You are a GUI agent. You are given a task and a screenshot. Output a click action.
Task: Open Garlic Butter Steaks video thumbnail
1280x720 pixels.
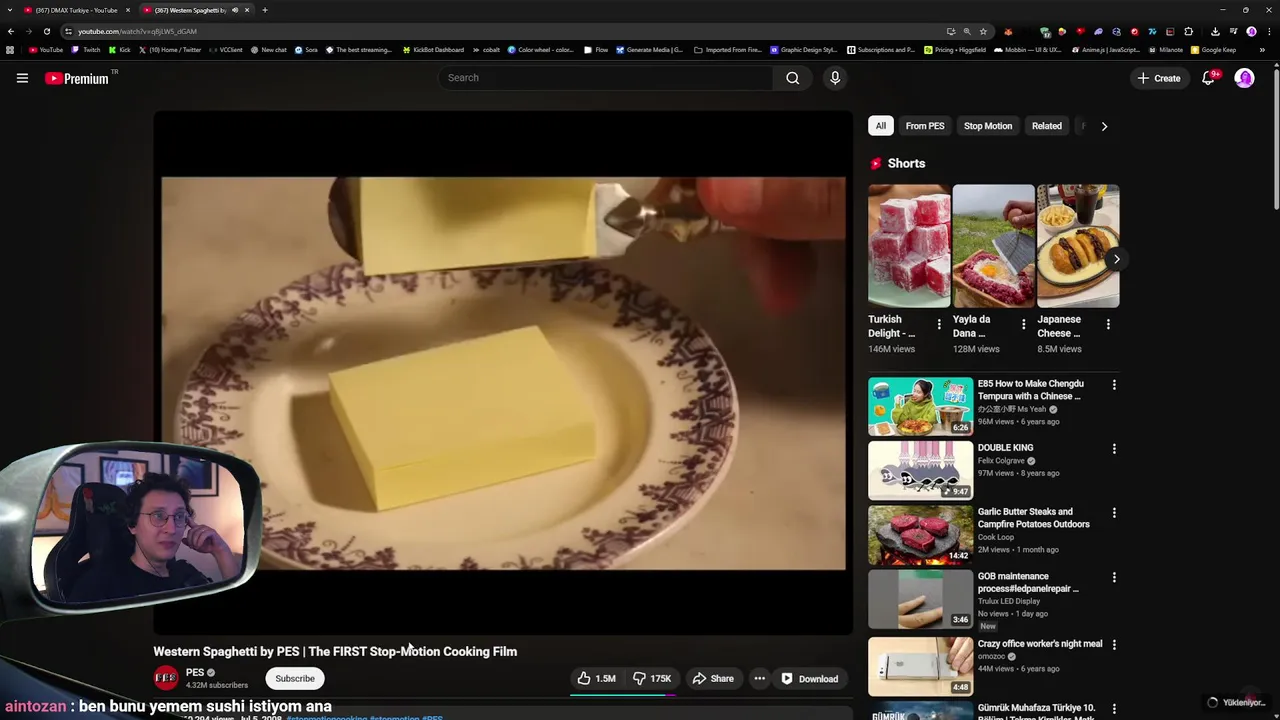pos(920,534)
